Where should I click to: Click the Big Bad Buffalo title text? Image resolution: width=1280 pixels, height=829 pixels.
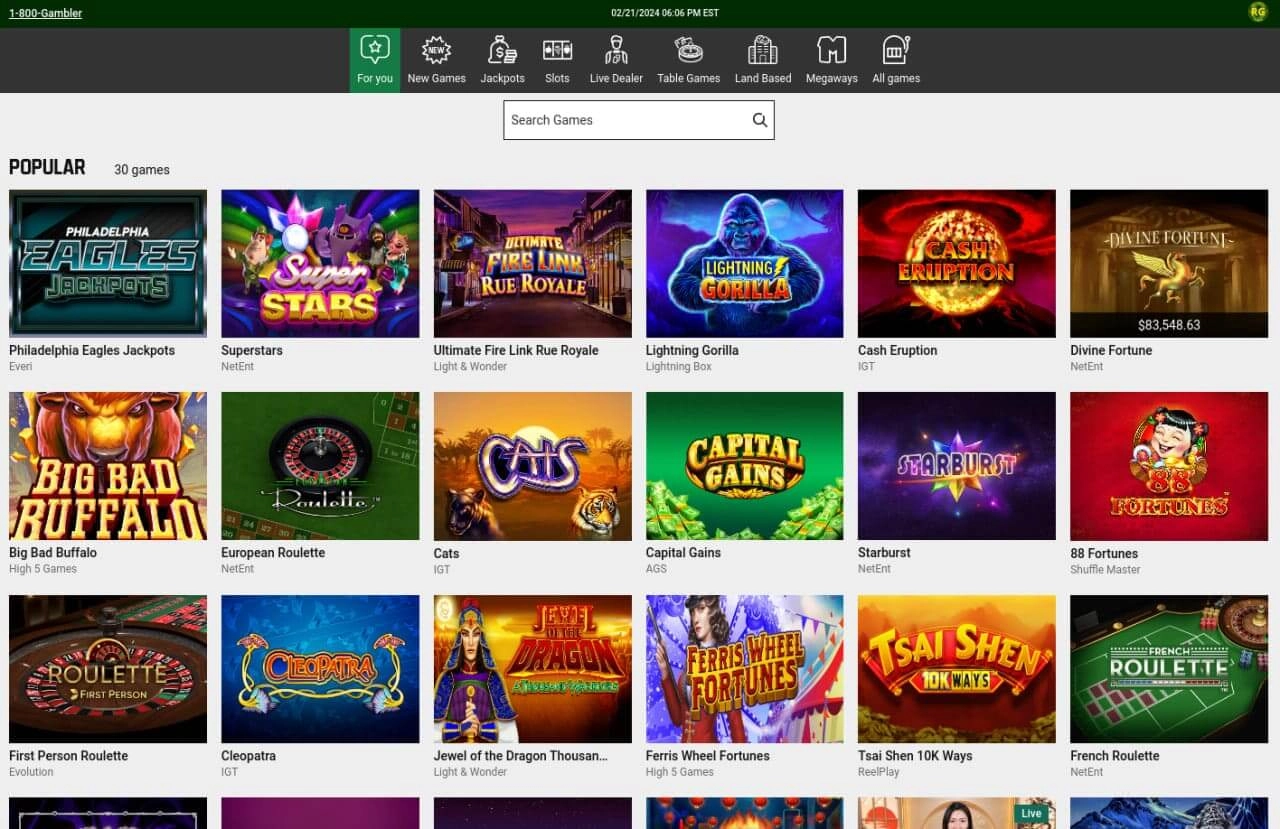(x=53, y=553)
